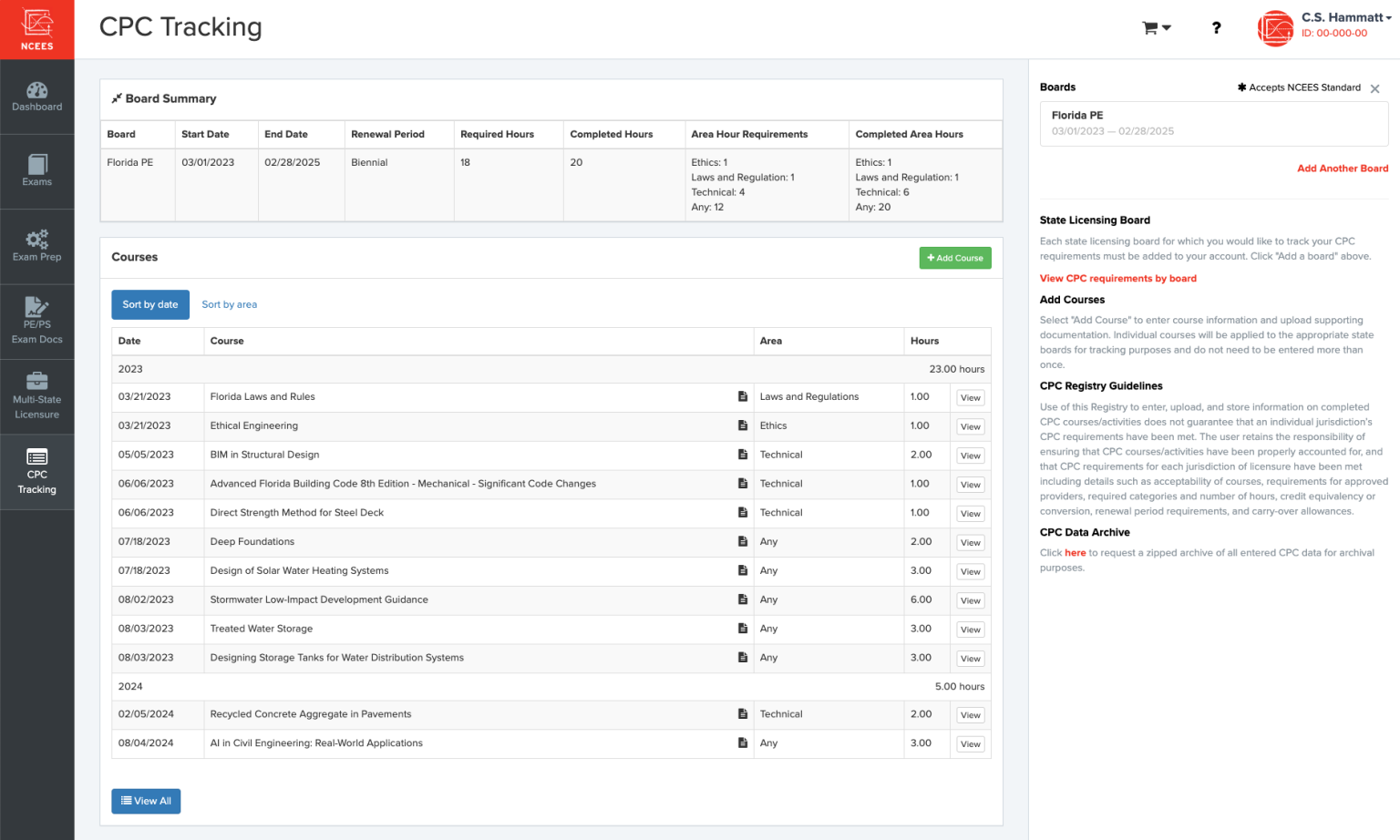The width and height of the screenshot is (1400, 840).
Task: View the Stormwater Low-Impact Development Guidance course
Action: click(x=970, y=599)
